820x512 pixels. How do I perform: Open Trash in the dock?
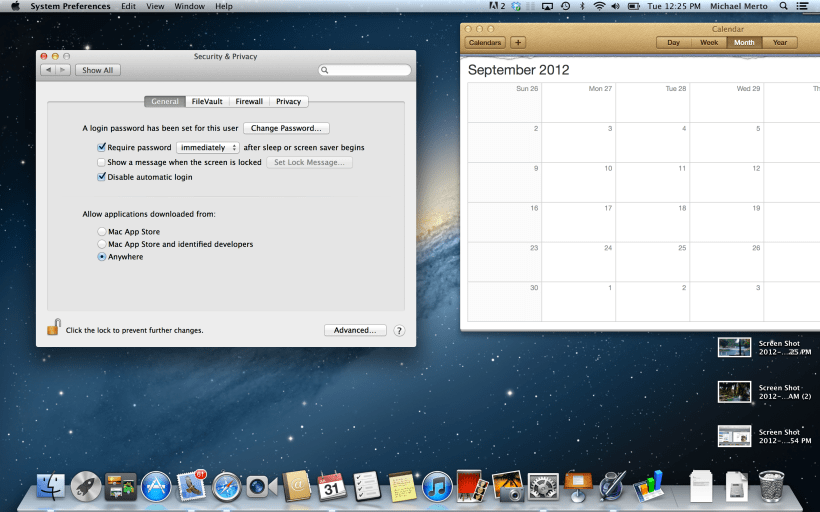tap(771, 485)
